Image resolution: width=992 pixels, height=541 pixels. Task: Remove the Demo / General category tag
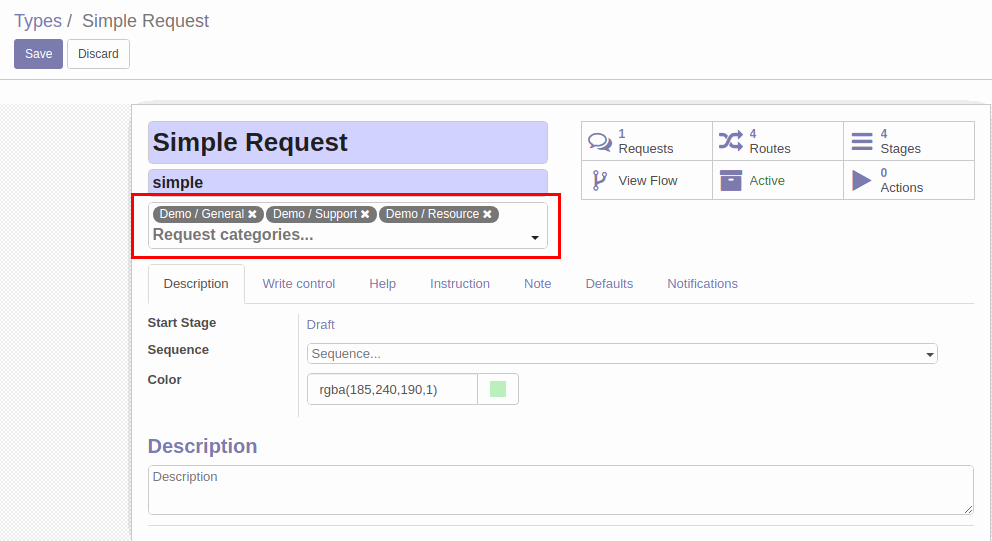[252, 215]
